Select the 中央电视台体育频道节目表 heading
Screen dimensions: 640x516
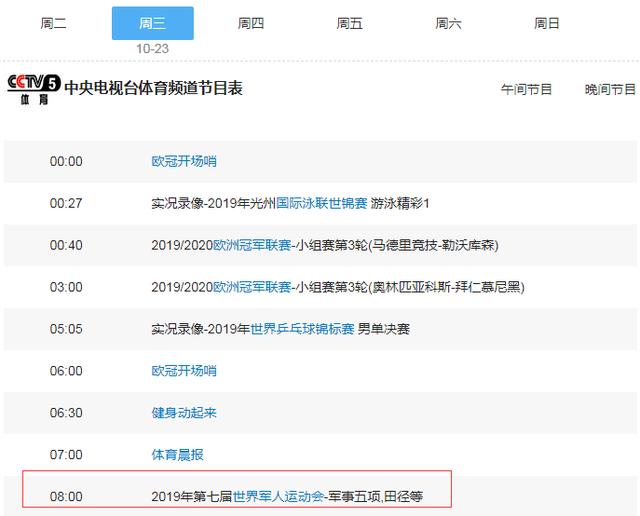tap(154, 88)
